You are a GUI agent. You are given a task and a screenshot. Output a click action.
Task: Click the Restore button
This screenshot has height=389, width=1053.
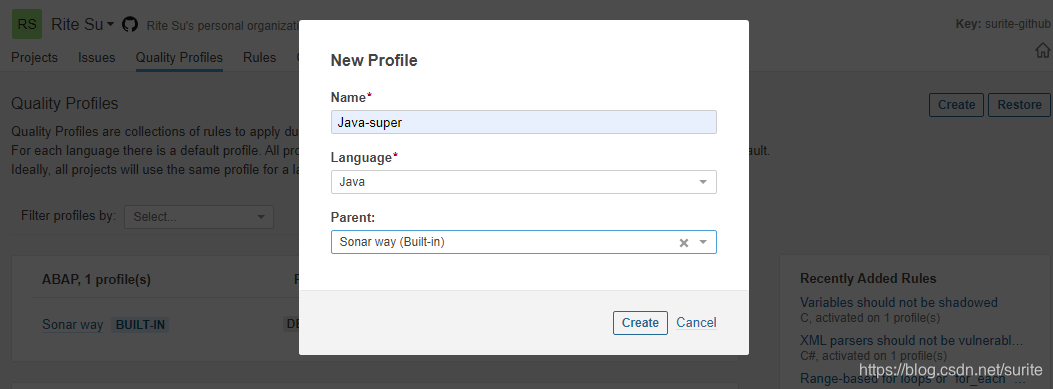[x=1019, y=105]
